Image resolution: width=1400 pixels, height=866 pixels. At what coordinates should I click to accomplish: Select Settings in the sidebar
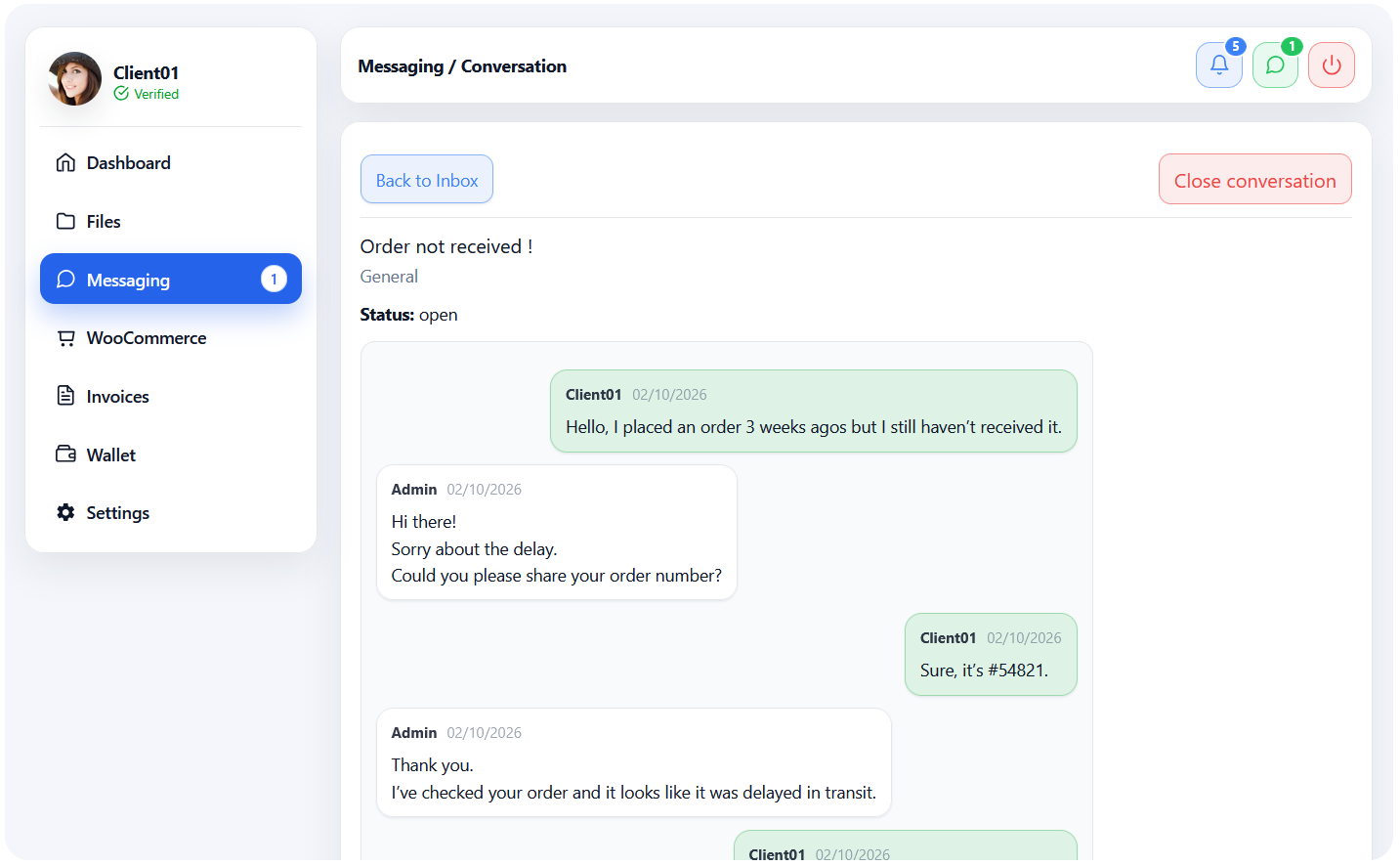(117, 513)
